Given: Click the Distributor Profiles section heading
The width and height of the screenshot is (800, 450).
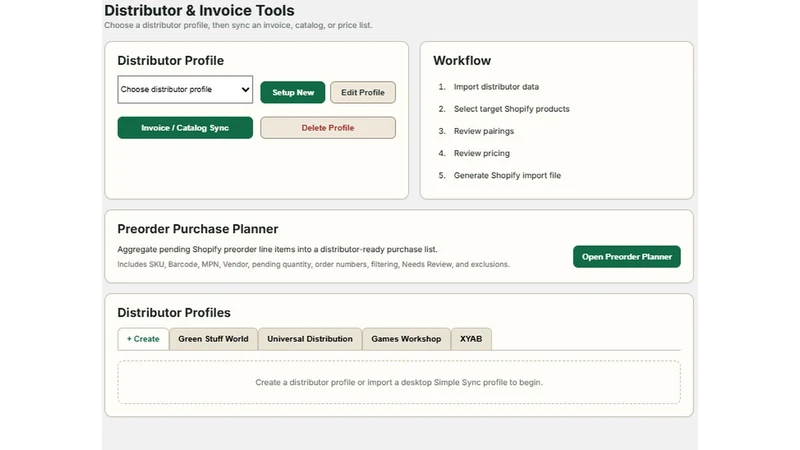Looking at the screenshot, I should (173, 312).
